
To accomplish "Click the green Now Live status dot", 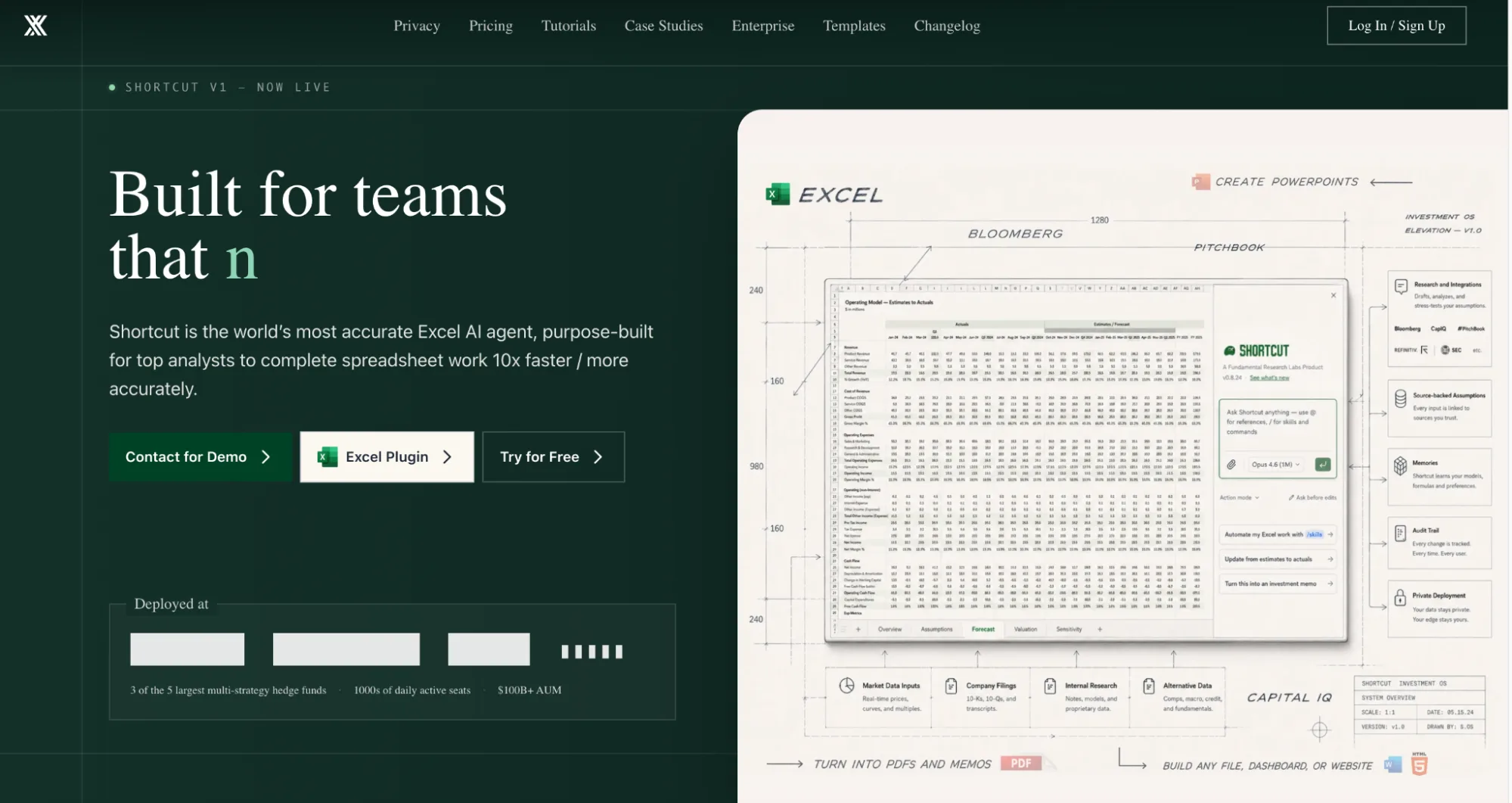I will tap(112, 87).
